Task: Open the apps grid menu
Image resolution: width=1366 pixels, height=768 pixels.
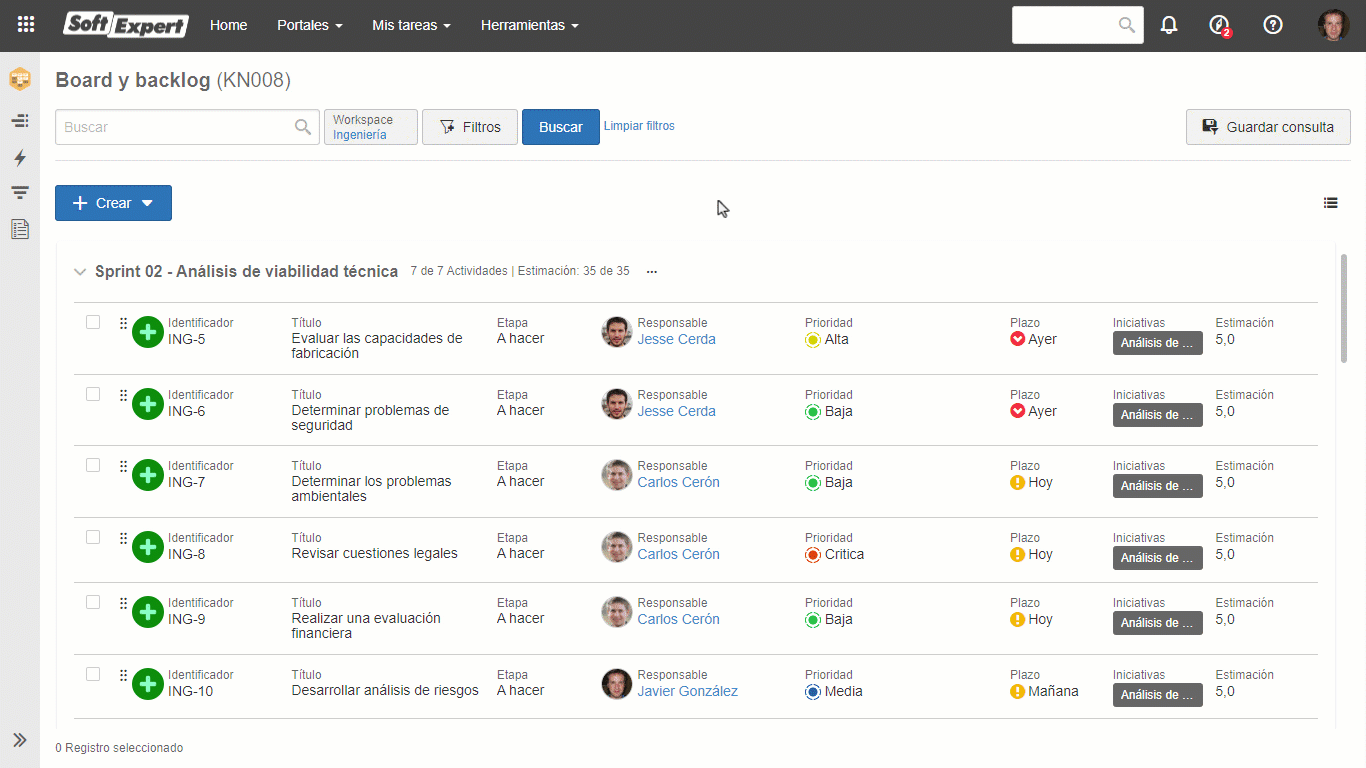Action: [26, 25]
